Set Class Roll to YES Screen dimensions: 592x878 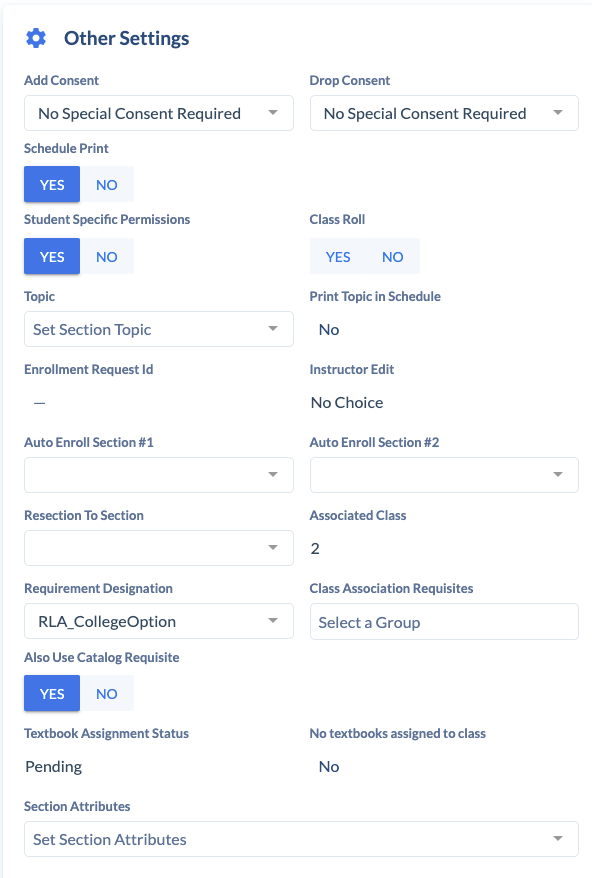point(338,256)
